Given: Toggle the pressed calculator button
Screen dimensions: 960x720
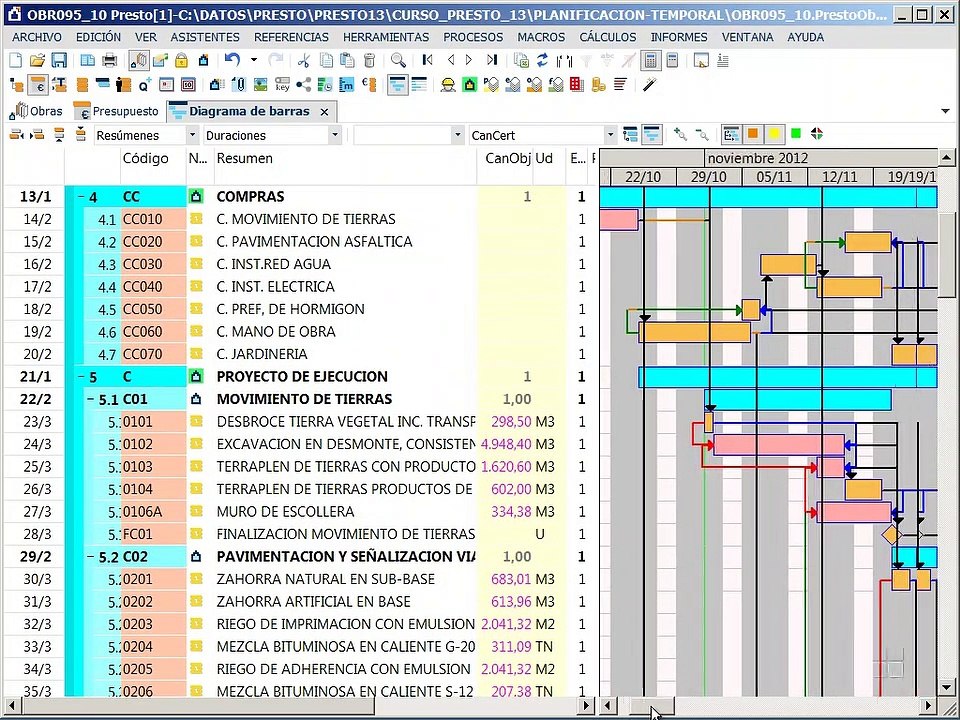Looking at the screenshot, I should click(x=650, y=60).
